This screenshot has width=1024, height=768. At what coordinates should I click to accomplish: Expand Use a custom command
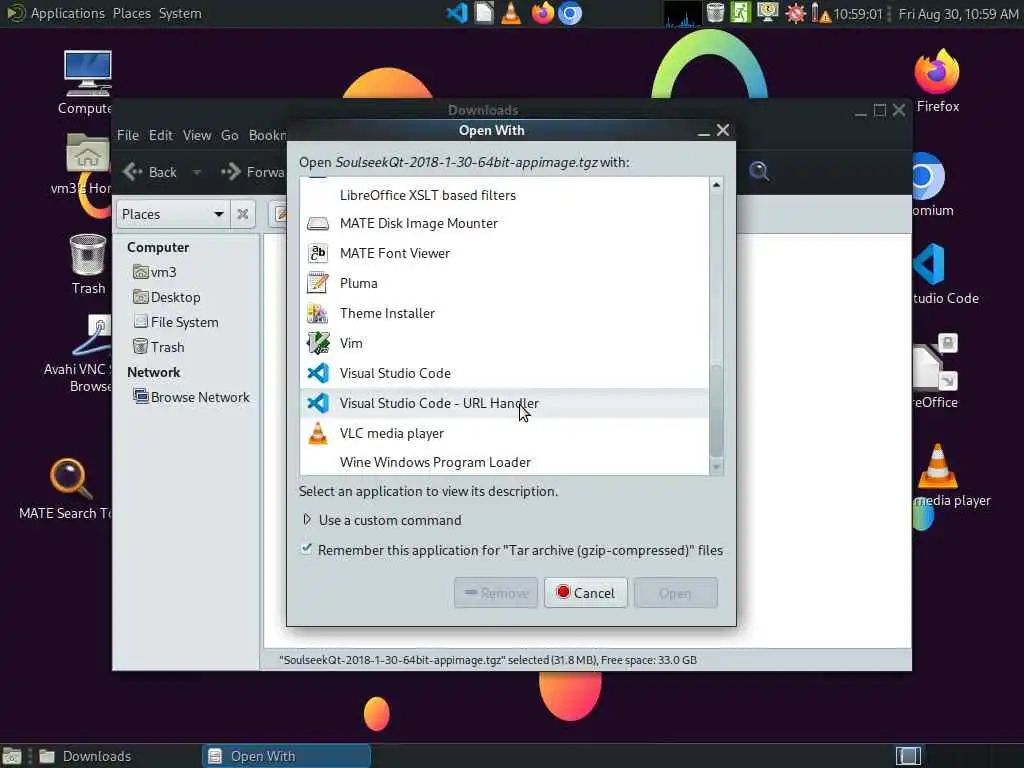pos(306,520)
